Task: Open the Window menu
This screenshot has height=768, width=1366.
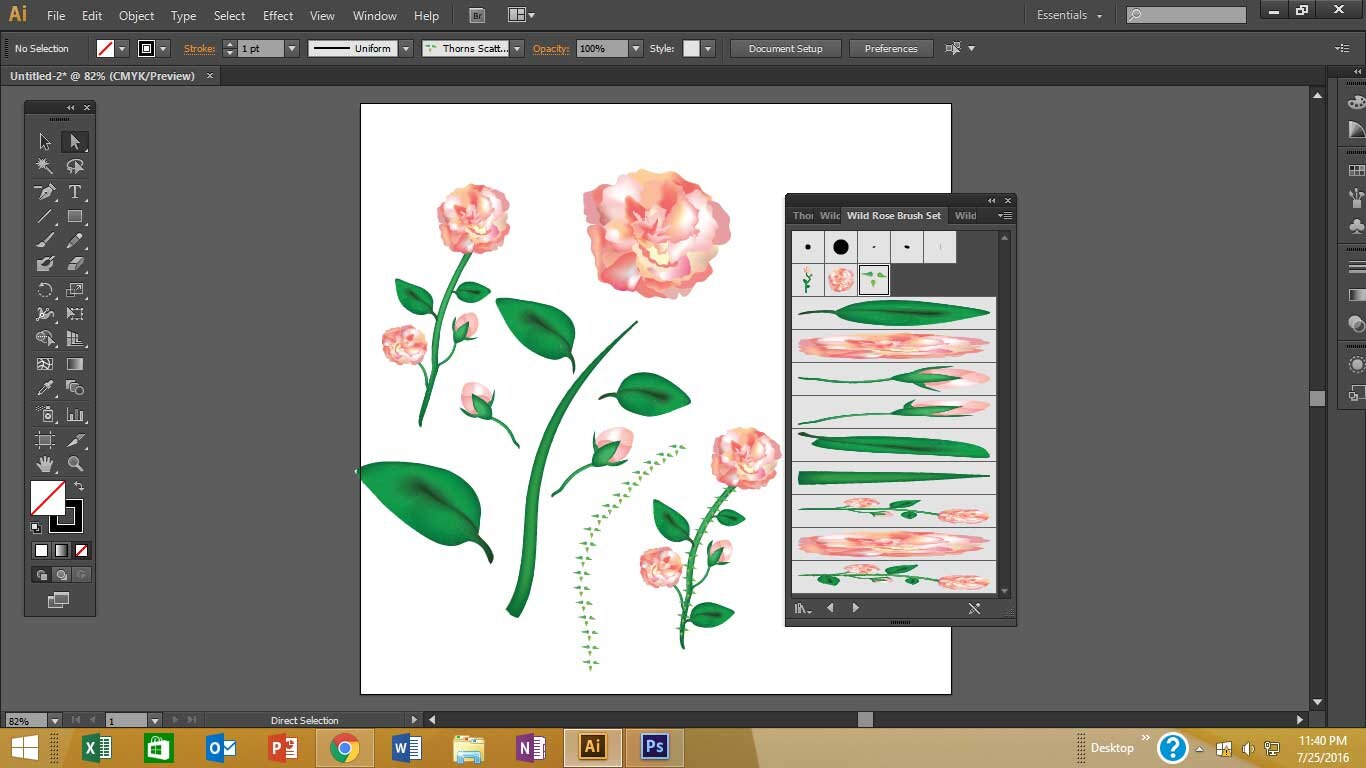Action: click(374, 15)
